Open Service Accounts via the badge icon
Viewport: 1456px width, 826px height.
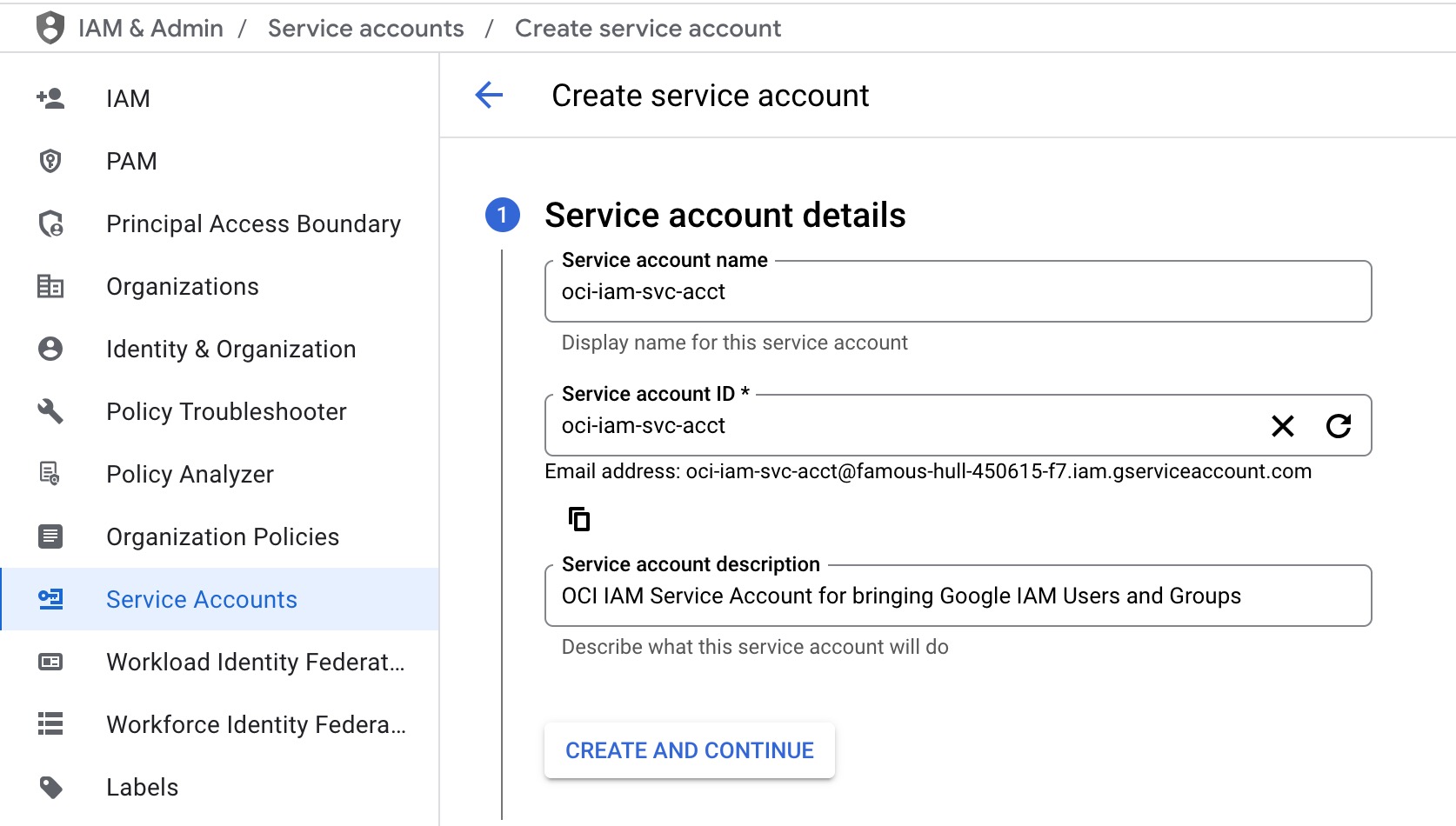click(x=50, y=599)
